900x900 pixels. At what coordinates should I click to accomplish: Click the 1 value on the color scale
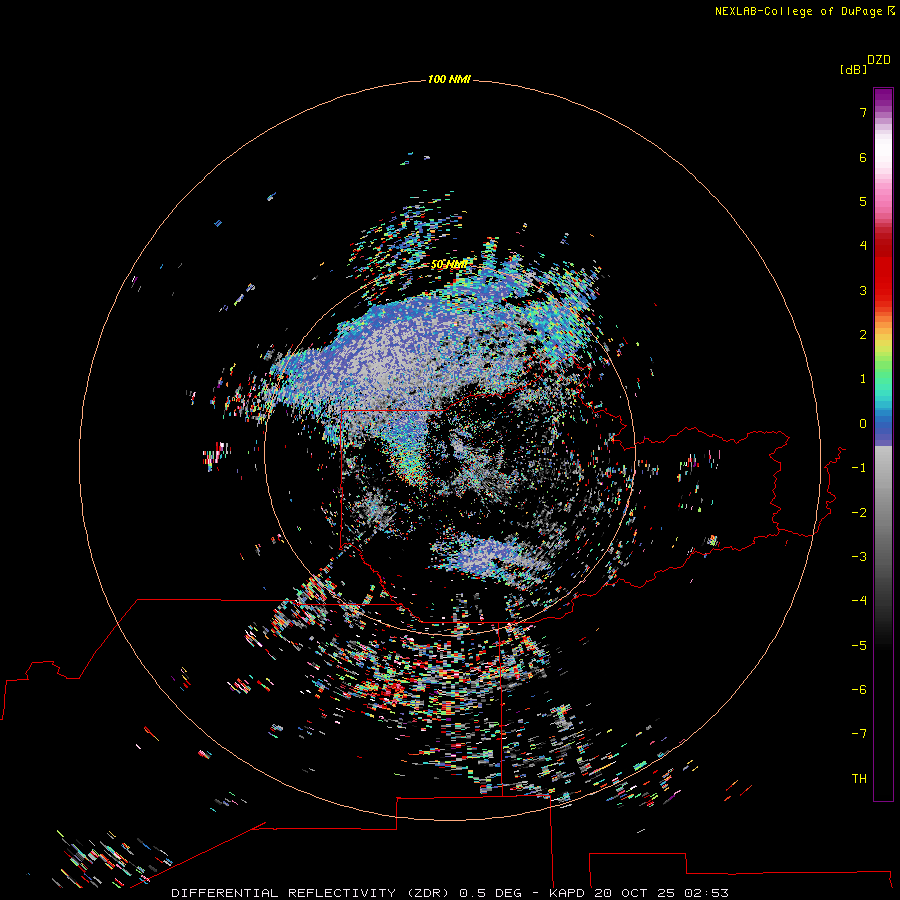click(863, 379)
